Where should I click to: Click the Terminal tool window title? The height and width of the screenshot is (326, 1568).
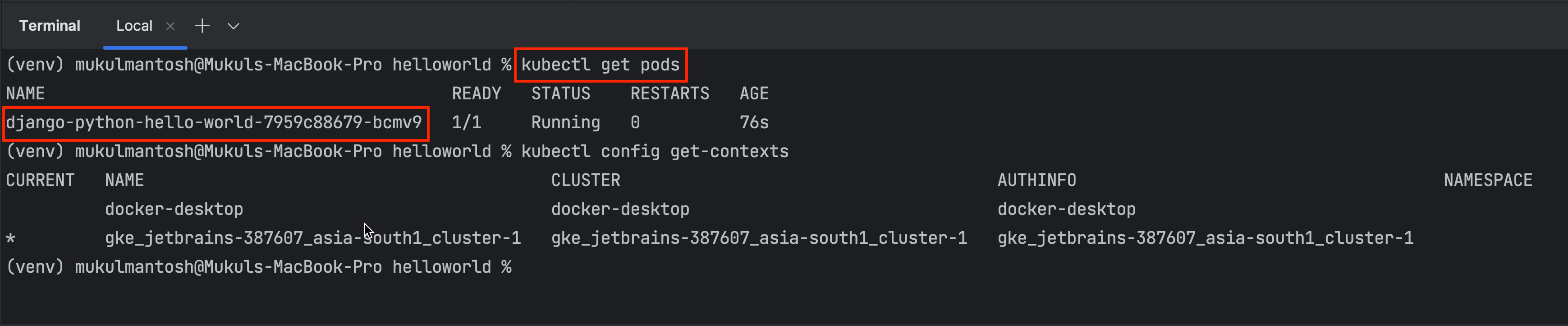click(49, 26)
